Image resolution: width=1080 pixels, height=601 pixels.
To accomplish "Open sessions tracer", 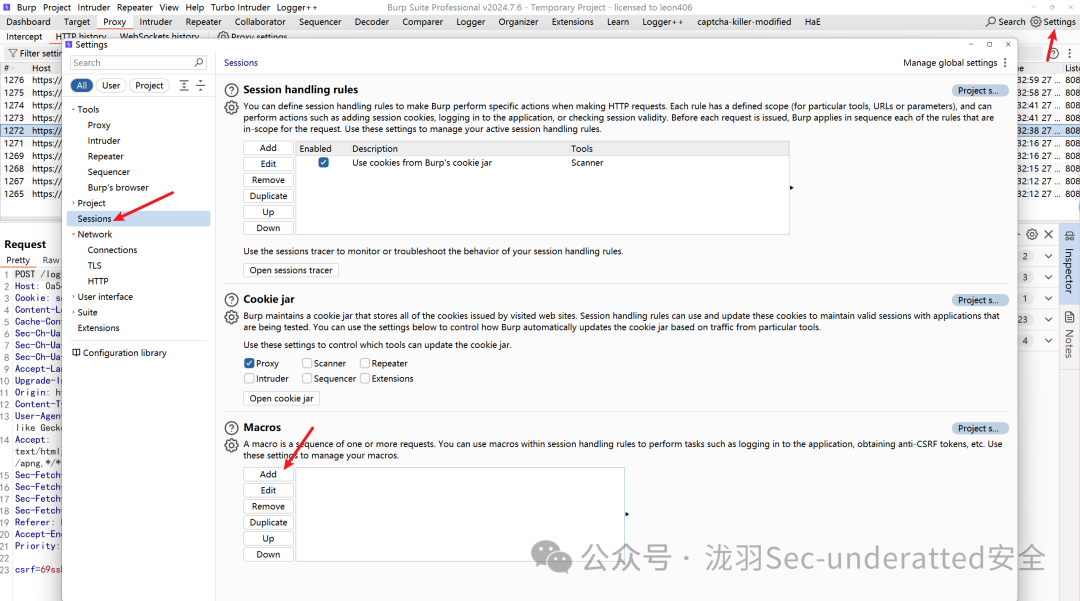I will pyautogui.click(x=291, y=271).
